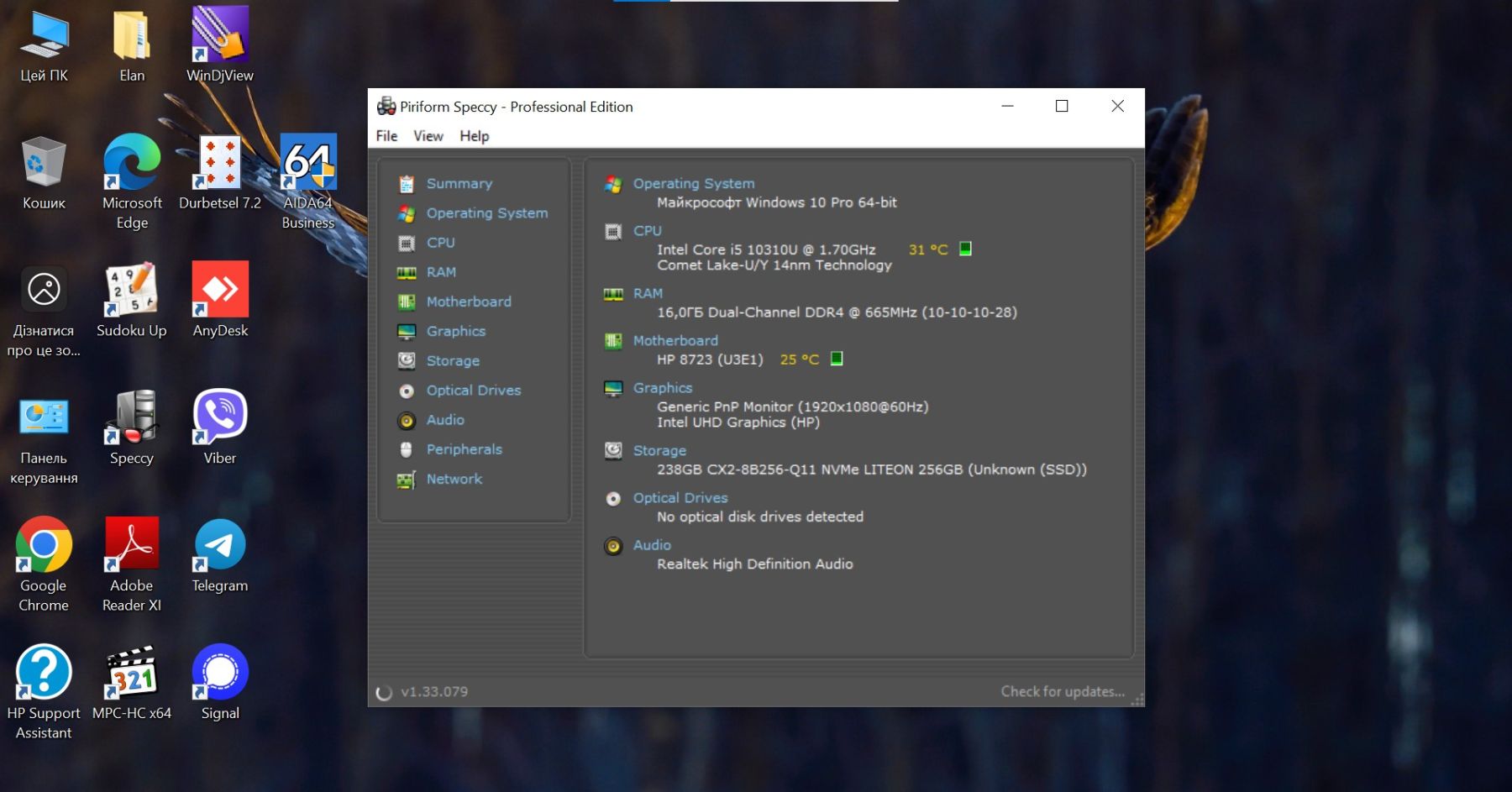Select the Google Chrome desktop shortcut
This screenshot has width=1512, height=792.
(44, 564)
